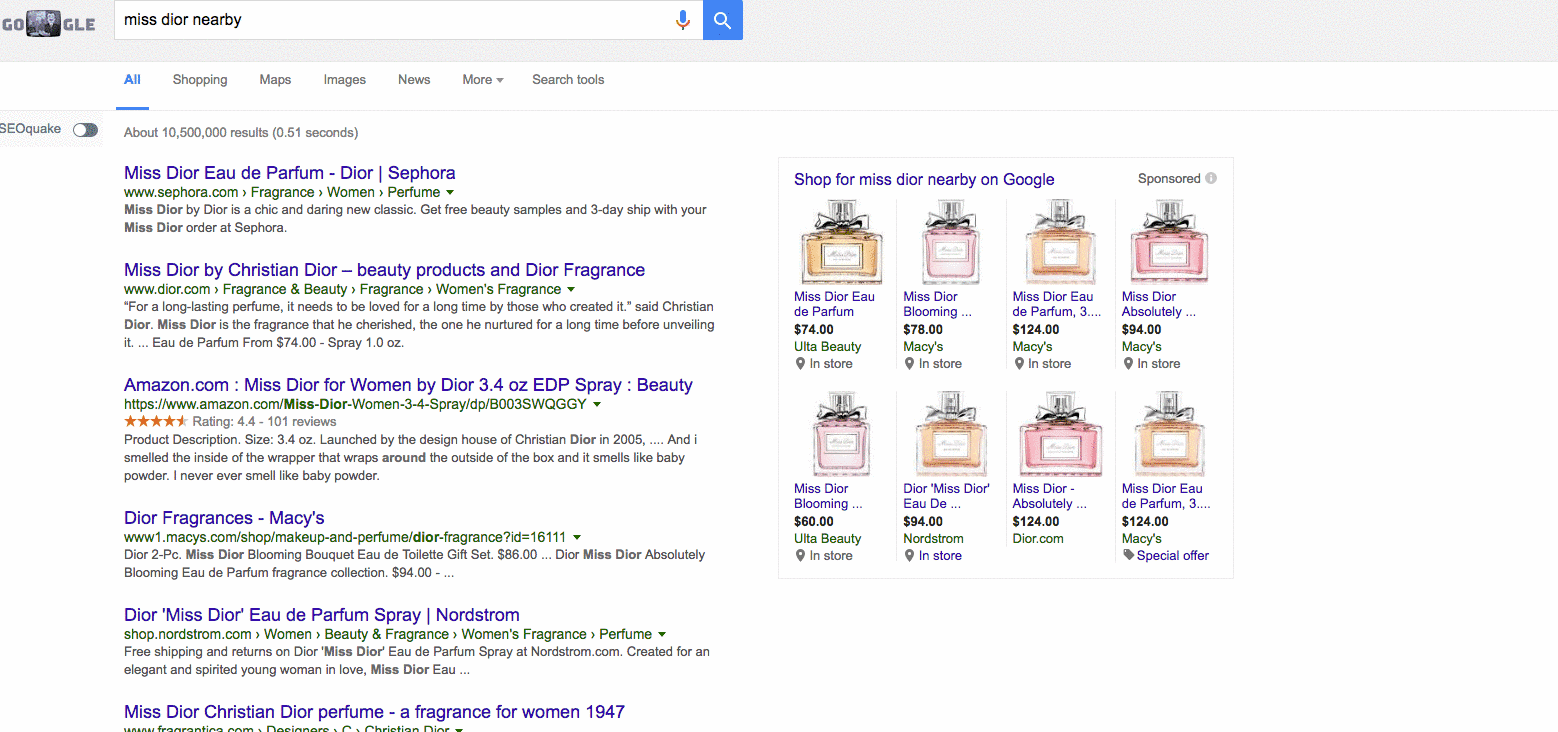The width and height of the screenshot is (1558, 732).
Task: Open the $94.00 Miss Dior Absolutely Macy's title
Action: (x=1159, y=304)
